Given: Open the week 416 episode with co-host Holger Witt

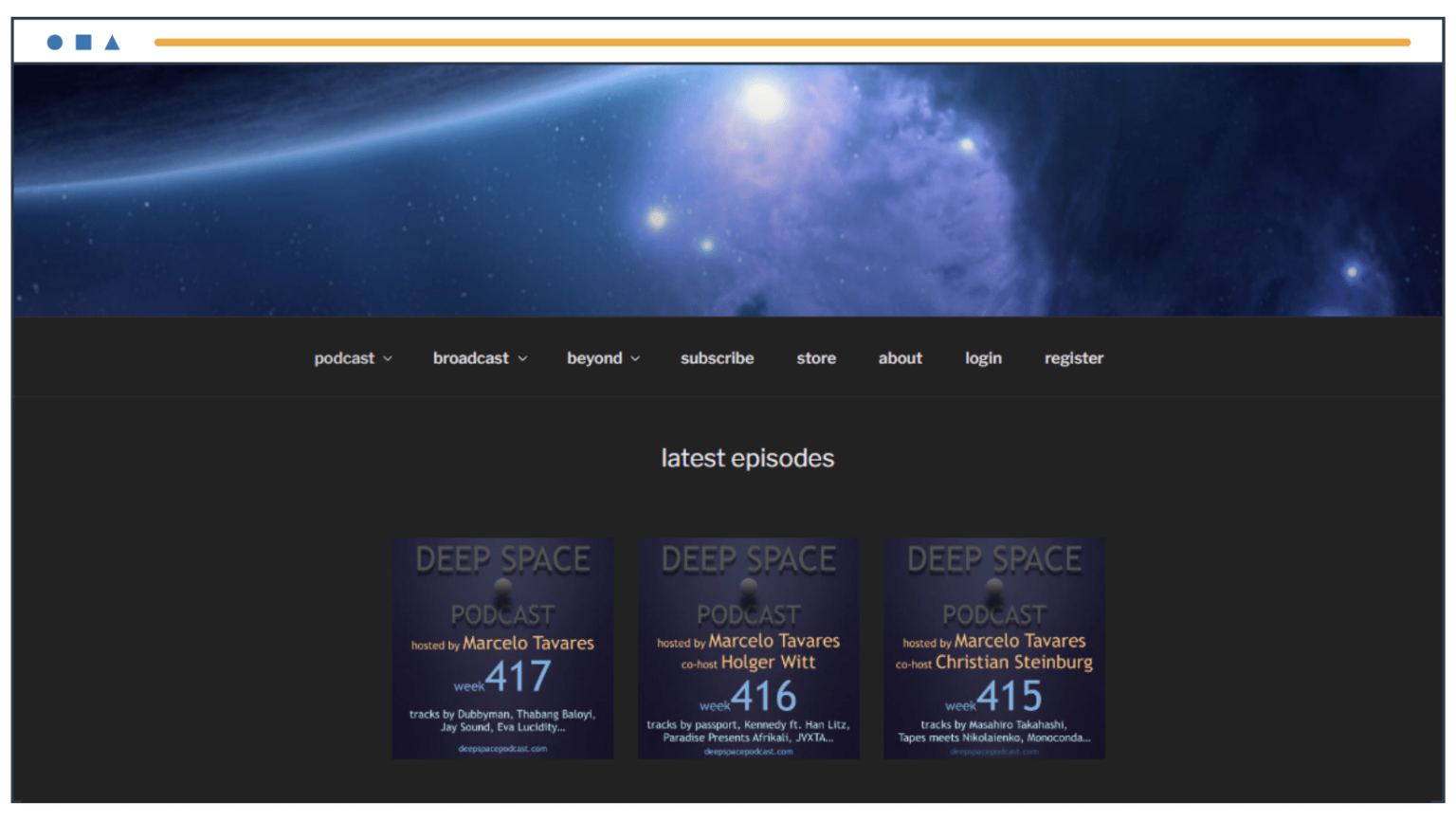Looking at the screenshot, I should tap(749, 648).
